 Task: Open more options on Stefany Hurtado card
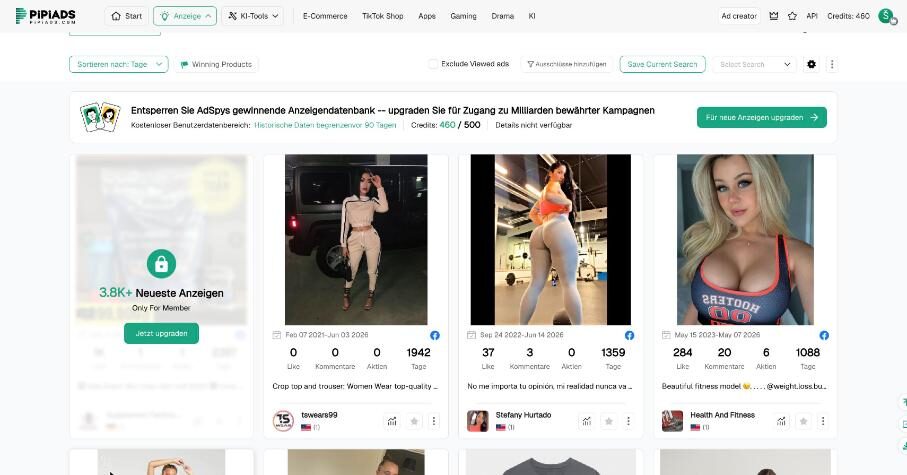[x=628, y=421]
